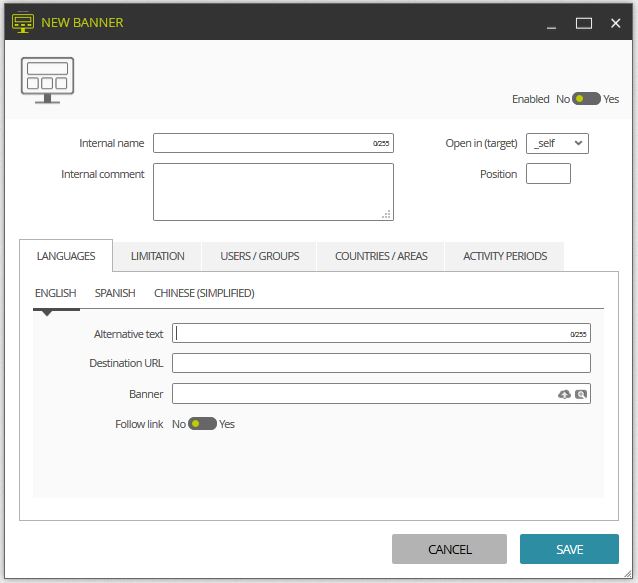Open the 'Open in (target)' dropdown

point(557,143)
